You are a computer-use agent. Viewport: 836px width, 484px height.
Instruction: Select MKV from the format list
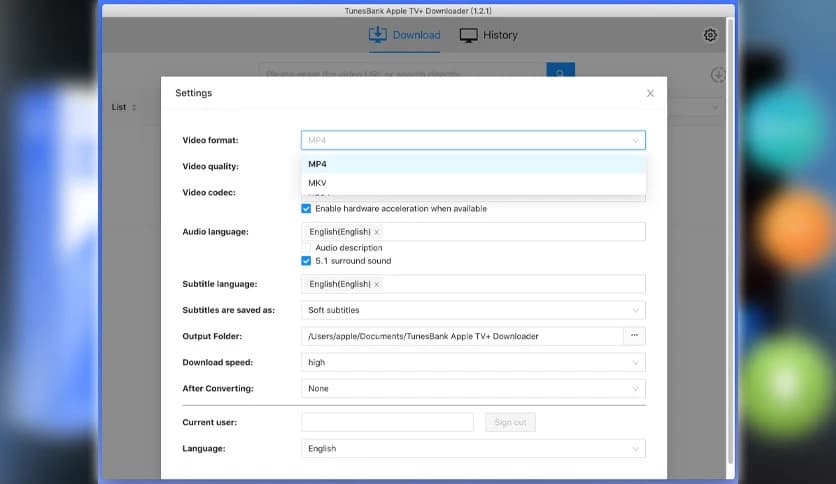point(318,183)
